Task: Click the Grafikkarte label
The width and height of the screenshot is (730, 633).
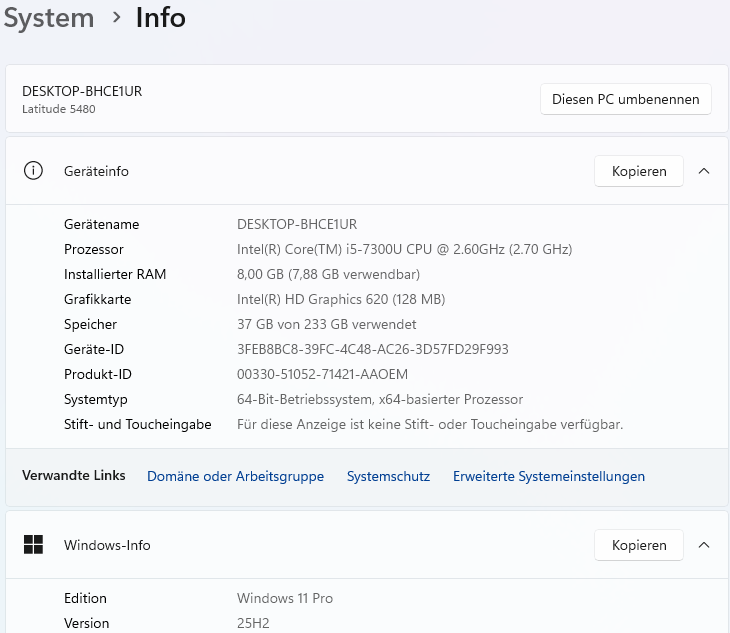Action: coord(97,299)
